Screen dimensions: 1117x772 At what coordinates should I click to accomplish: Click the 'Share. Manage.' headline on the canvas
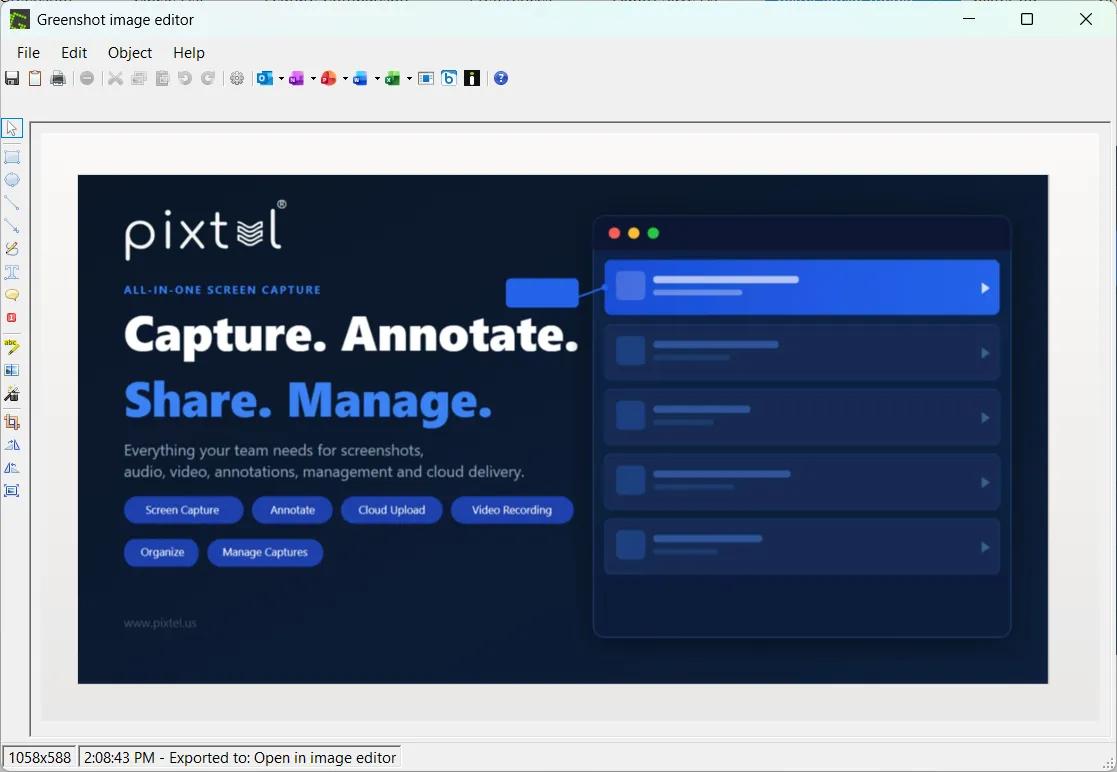point(308,402)
